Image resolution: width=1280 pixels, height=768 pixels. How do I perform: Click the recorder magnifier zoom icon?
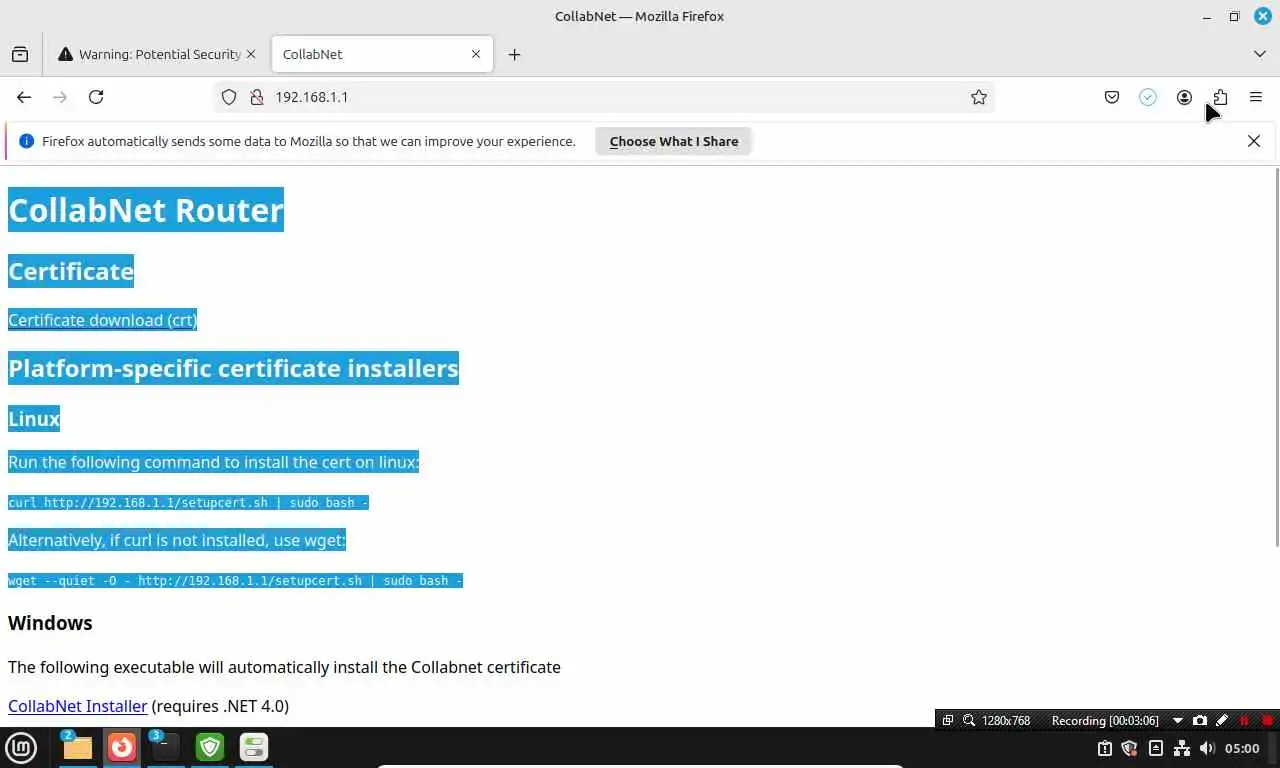click(x=968, y=720)
